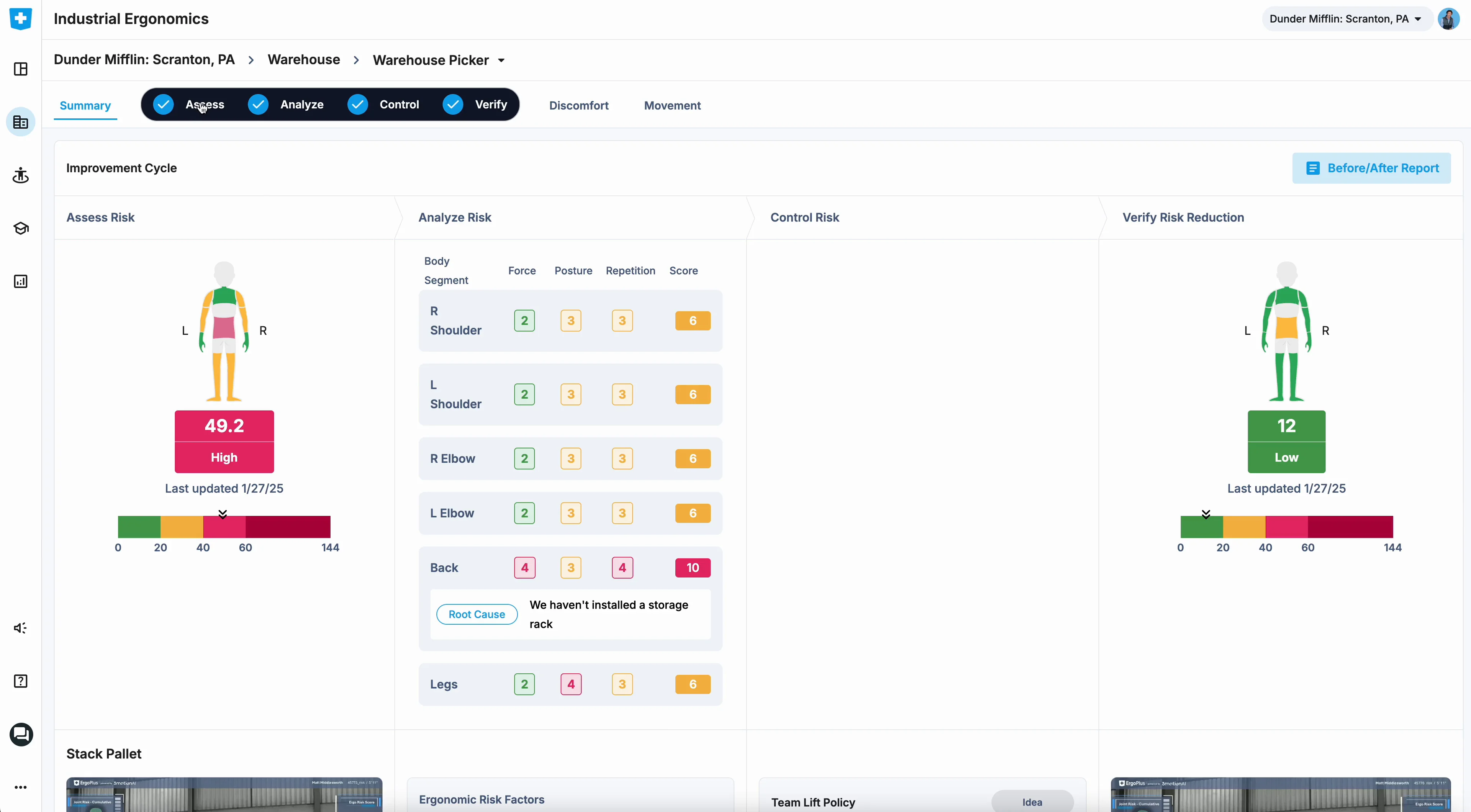Click the Assess Risk score color bar

pos(224,527)
